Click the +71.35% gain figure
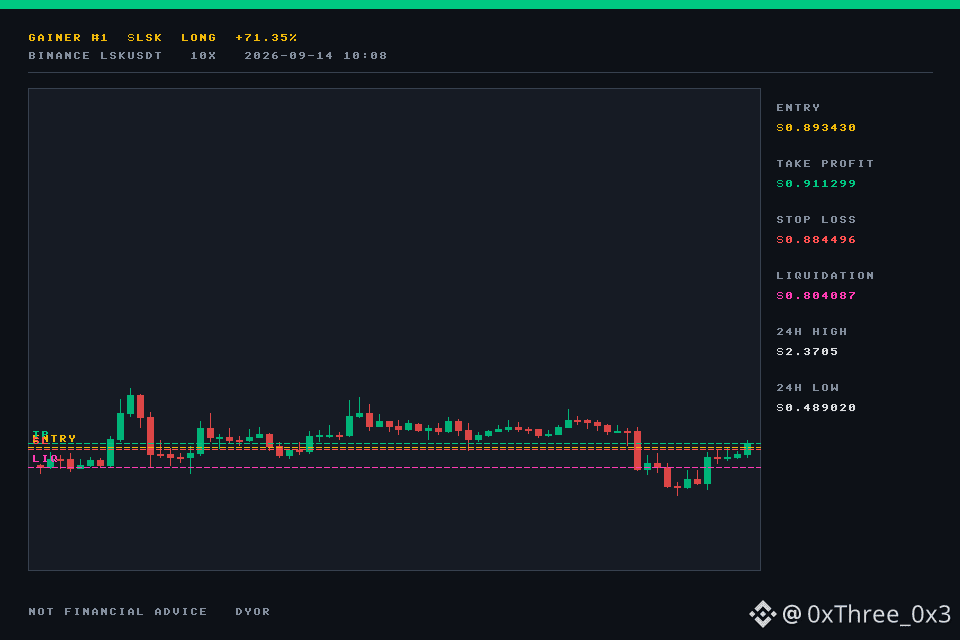This screenshot has width=960, height=640. coord(266,37)
